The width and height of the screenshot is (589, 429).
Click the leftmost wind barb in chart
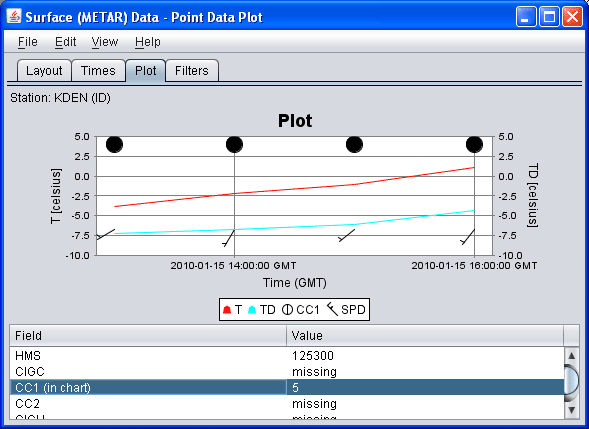(x=106, y=234)
